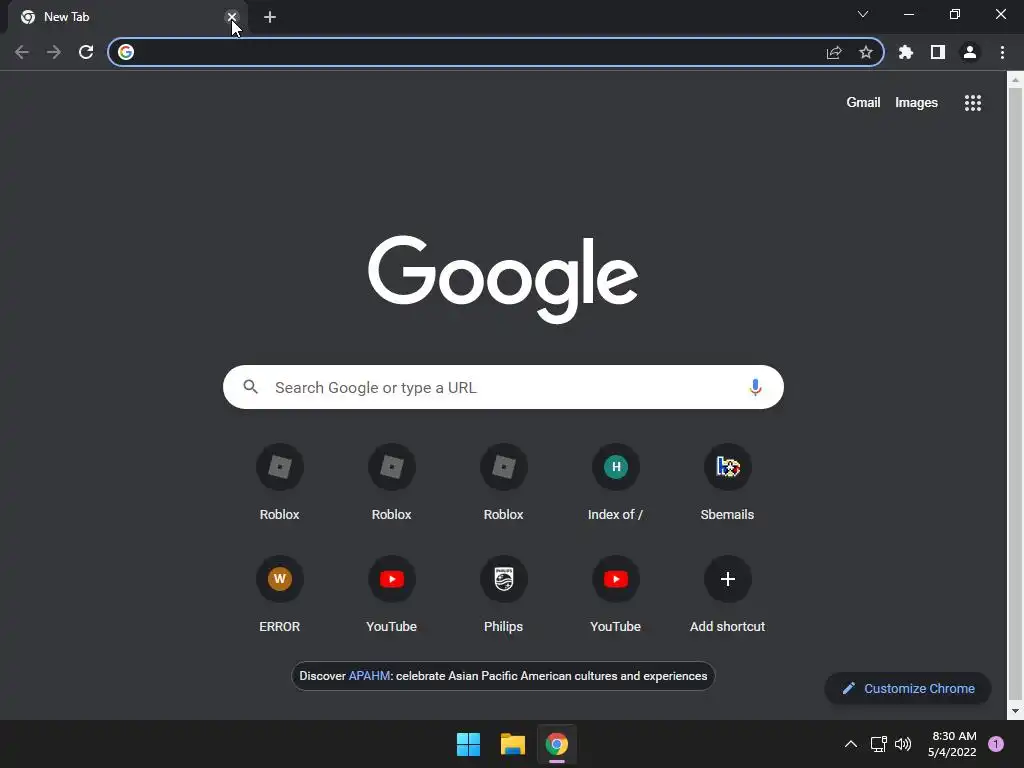Screen dimensions: 1024x768
Task: Open the Images link
Action: [x=916, y=103]
